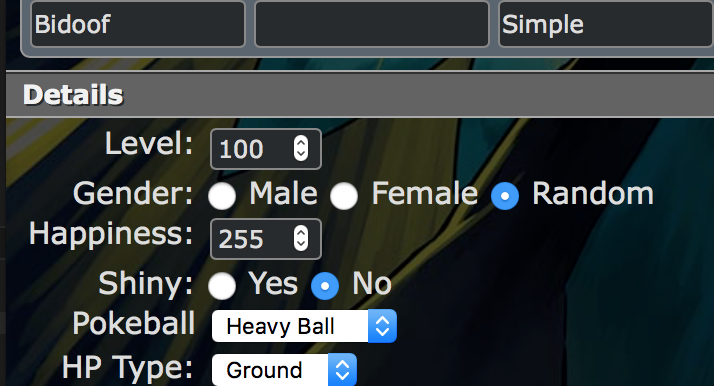Select the Female gender radio button
714x386 pixels.
click(344, 196)
